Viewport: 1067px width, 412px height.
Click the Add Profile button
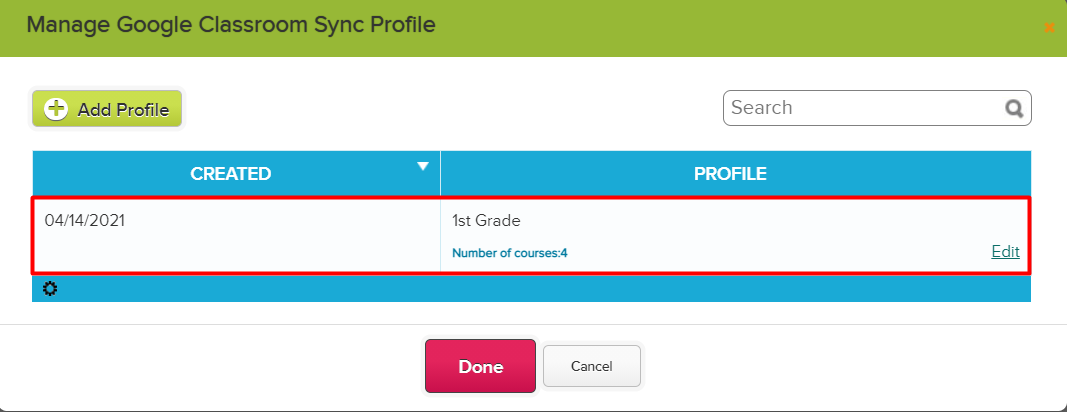[106, 109]
